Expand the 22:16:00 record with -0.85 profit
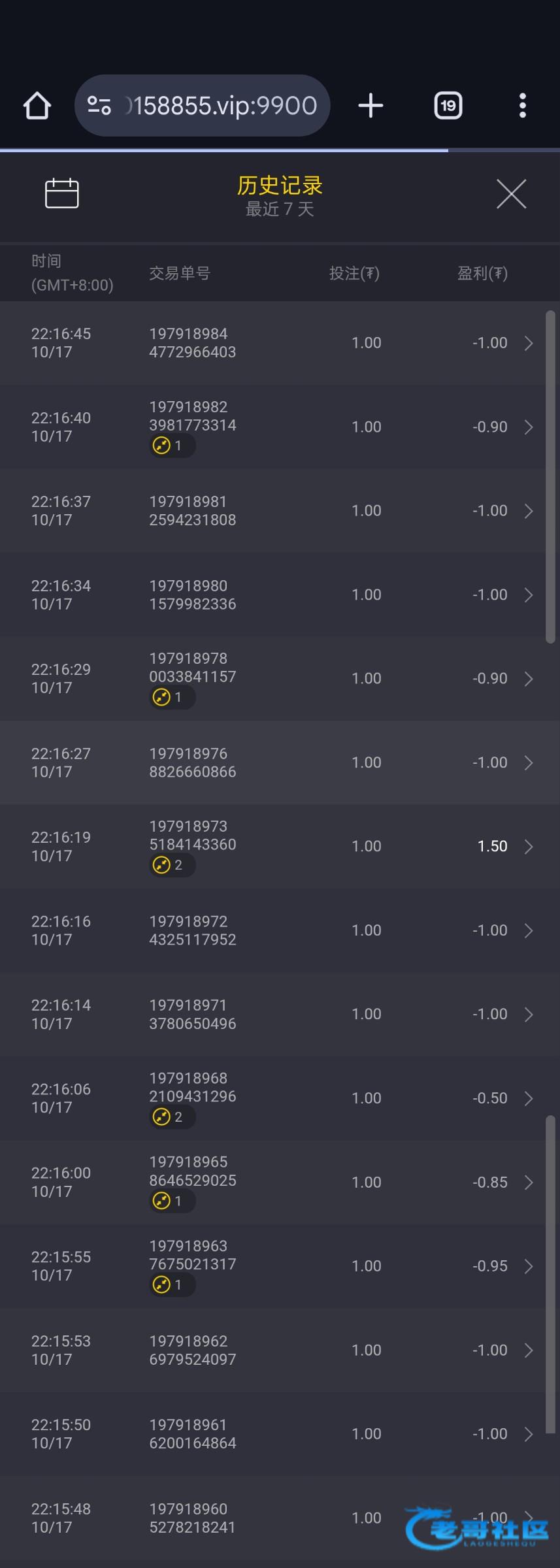560x1568 pixels. coord(529,1183)
